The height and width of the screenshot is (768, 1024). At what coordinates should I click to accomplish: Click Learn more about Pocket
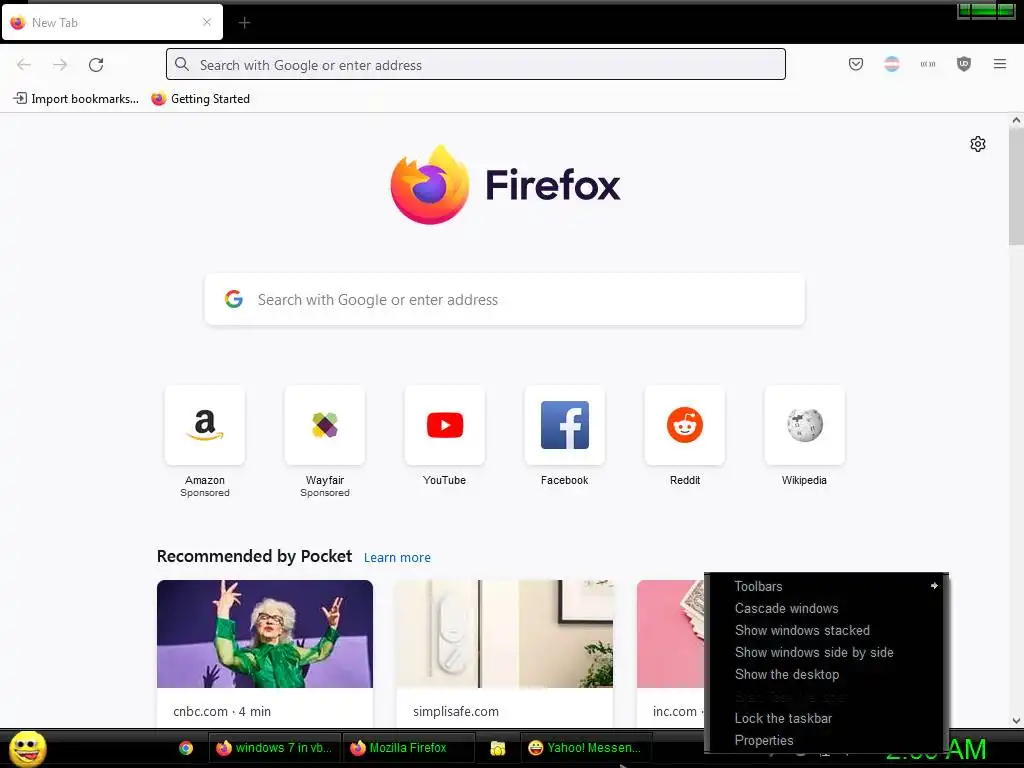(x=397, y=558)
